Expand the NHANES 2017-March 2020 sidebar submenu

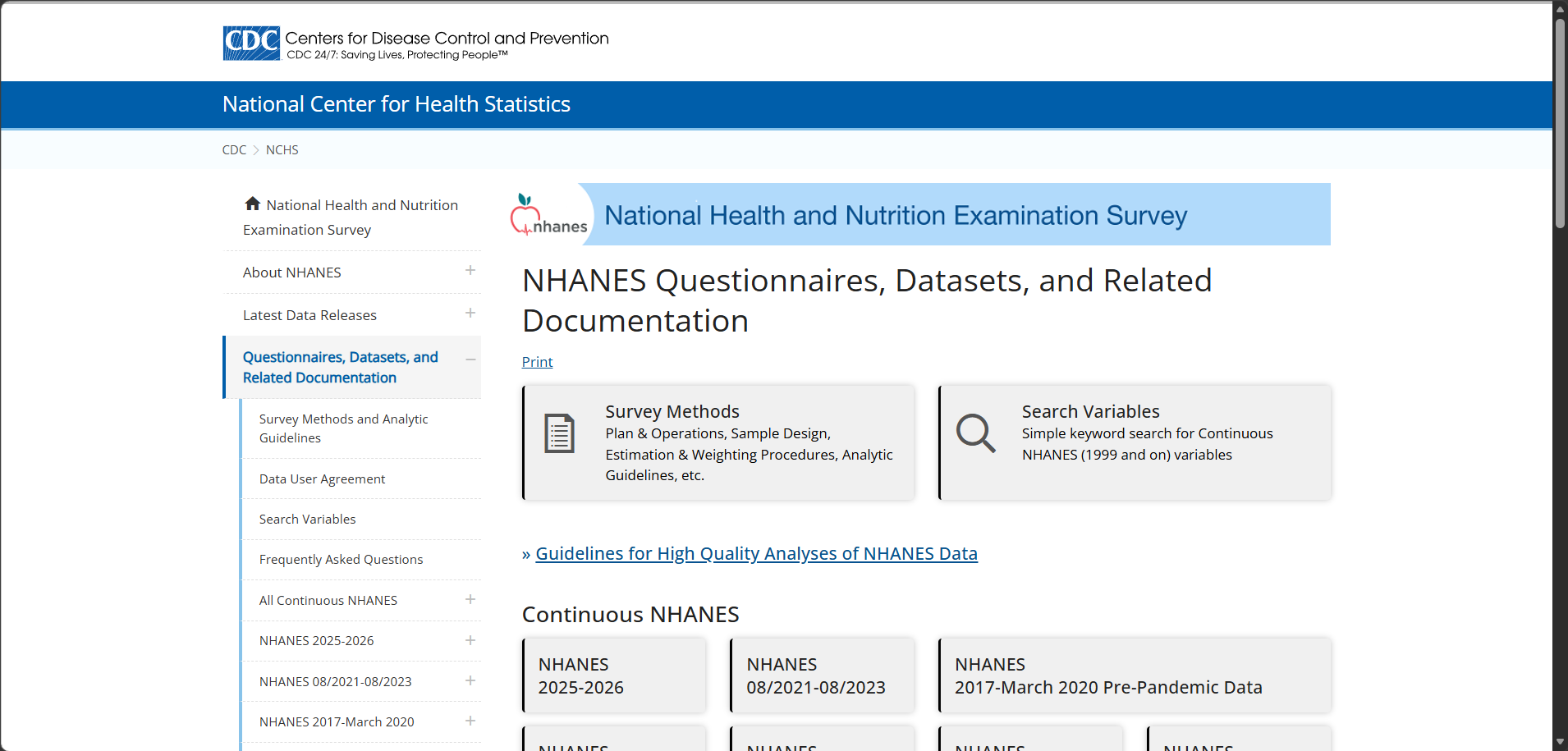(x=470, y=721)
